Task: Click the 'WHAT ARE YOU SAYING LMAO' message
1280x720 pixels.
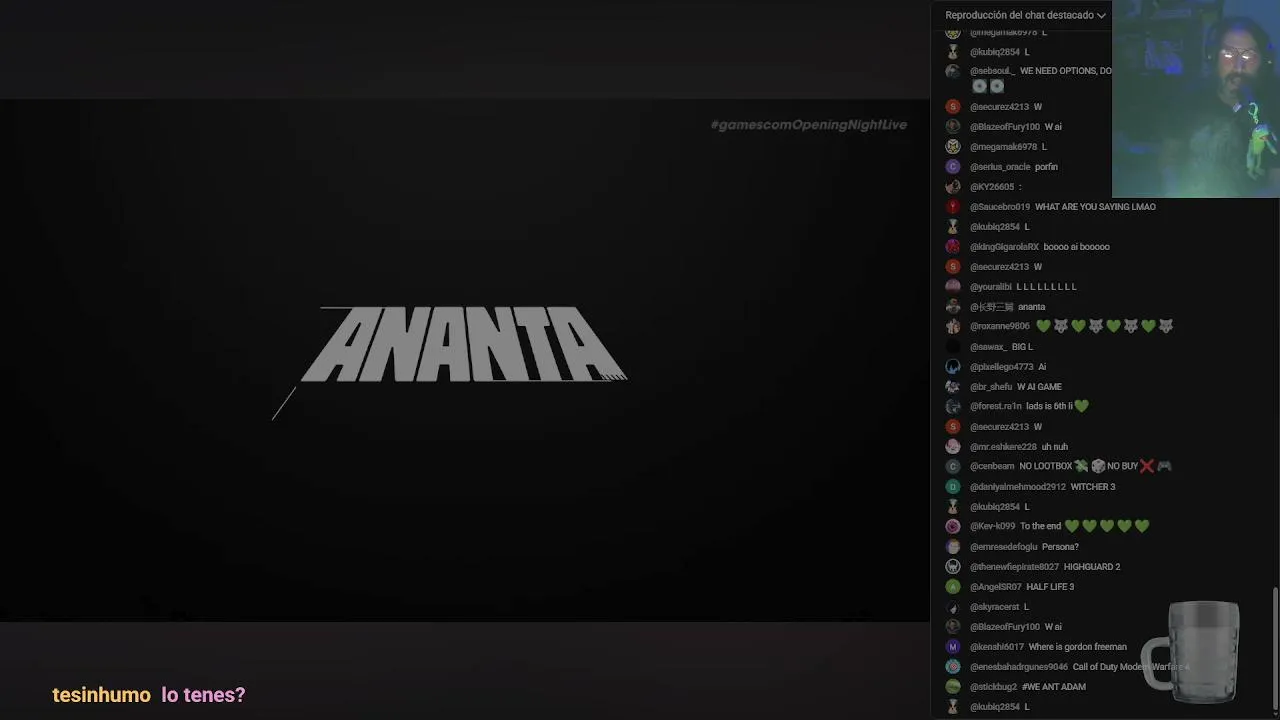Action: [x=1095, y=207]
